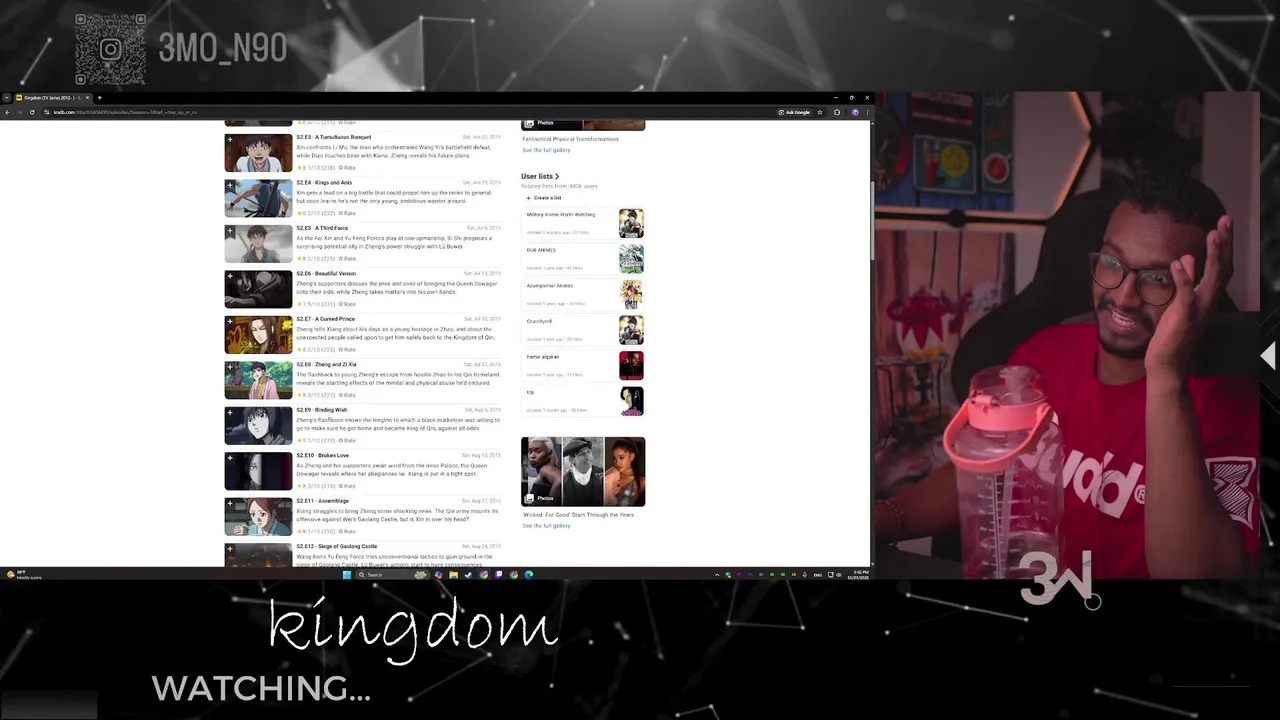The width and height of the screenshot is (1280, 720).
Task: Rate episode S2.E8 Zheng and Zi Xia
Action: tap(347, 395)
